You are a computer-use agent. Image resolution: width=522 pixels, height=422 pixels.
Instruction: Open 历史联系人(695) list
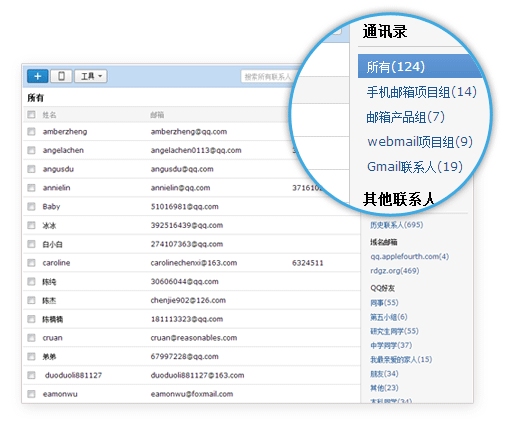(397, 225)
